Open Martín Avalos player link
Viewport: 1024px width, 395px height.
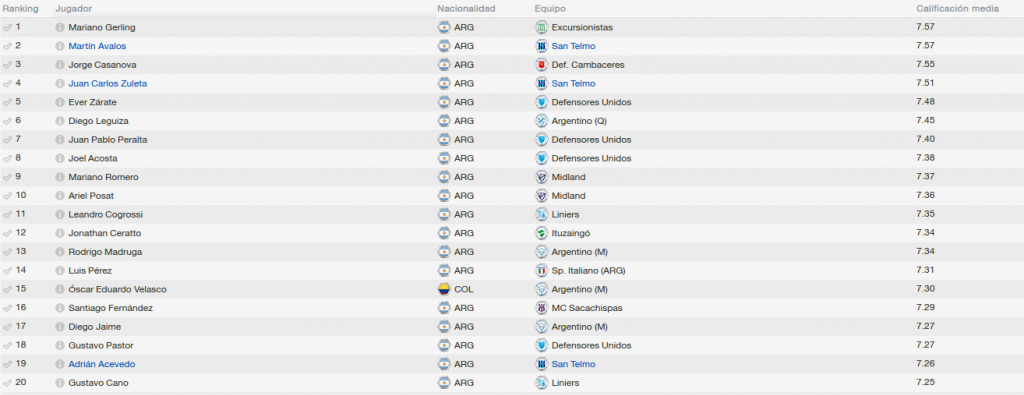pyautogui.click(x=97, y=46)
